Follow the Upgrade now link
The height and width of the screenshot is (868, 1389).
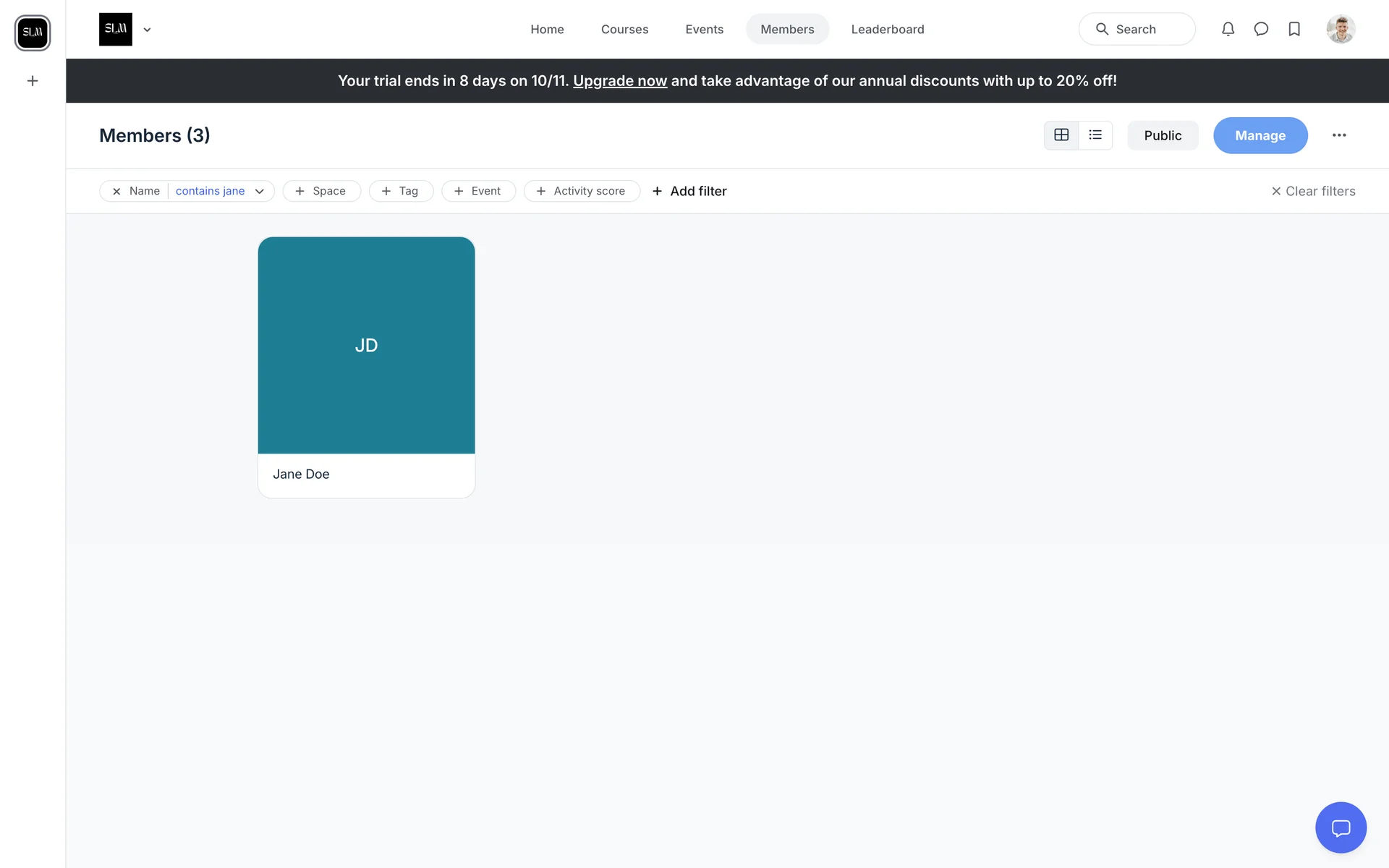click(x=620, y=81)
